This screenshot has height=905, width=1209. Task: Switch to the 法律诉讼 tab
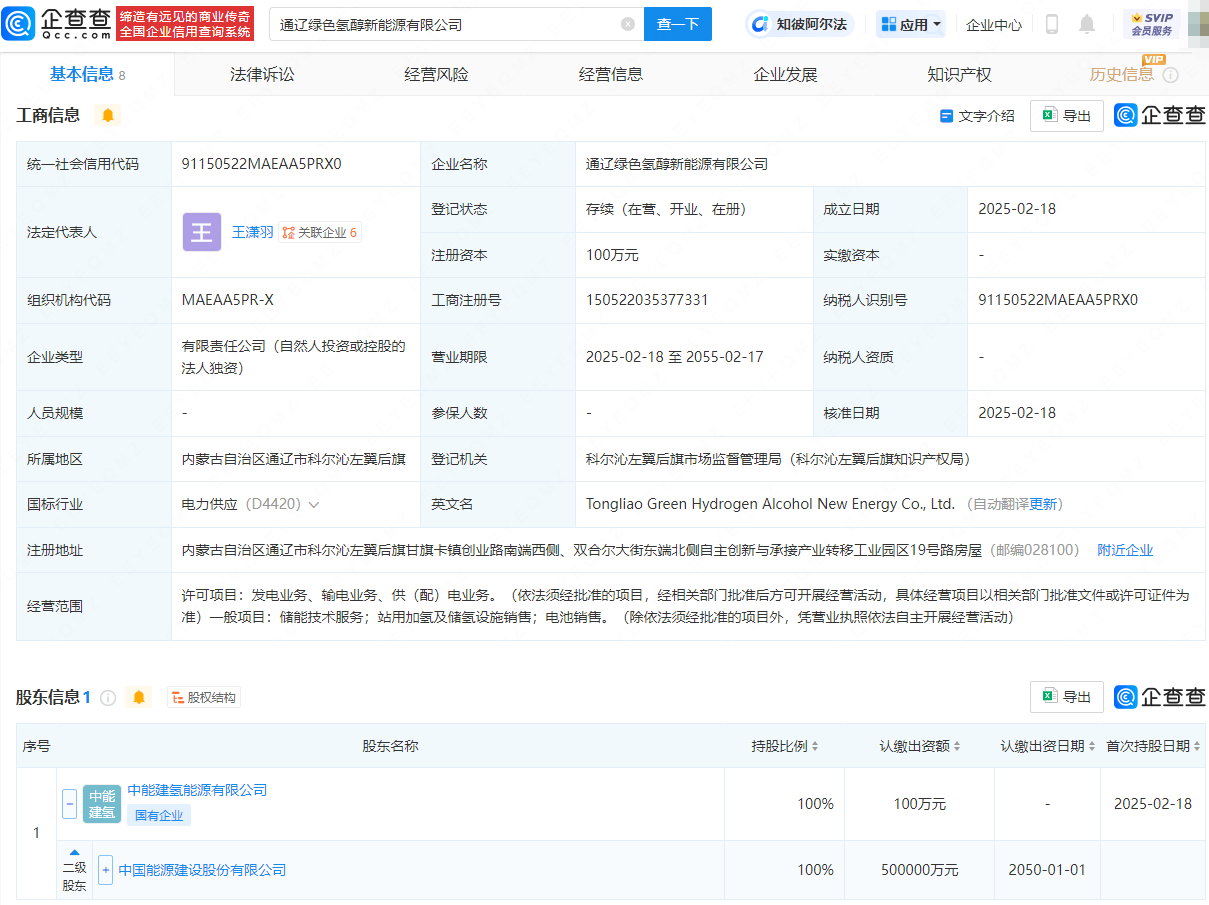pyautogui.click(x=262, y=74)
